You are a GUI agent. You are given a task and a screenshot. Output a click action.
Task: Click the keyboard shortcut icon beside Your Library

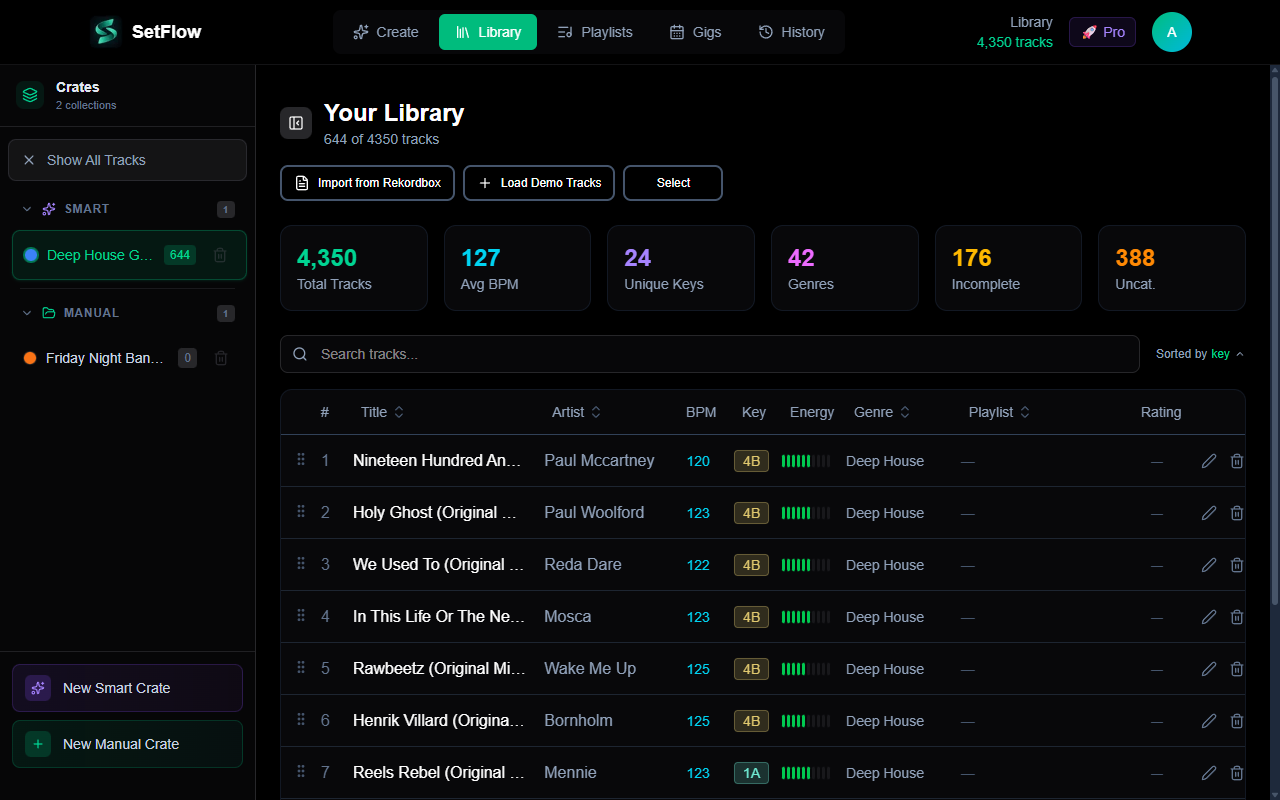[x=295, y=122]
